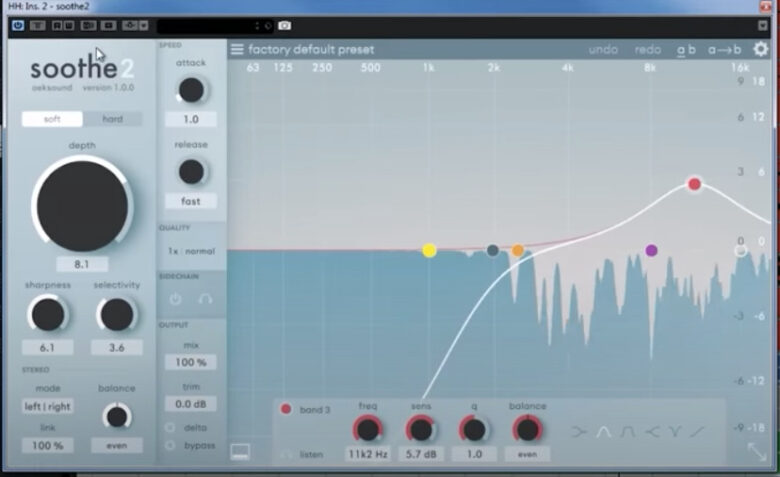Toggle the sidechain power icon

(x=175, y=299)
